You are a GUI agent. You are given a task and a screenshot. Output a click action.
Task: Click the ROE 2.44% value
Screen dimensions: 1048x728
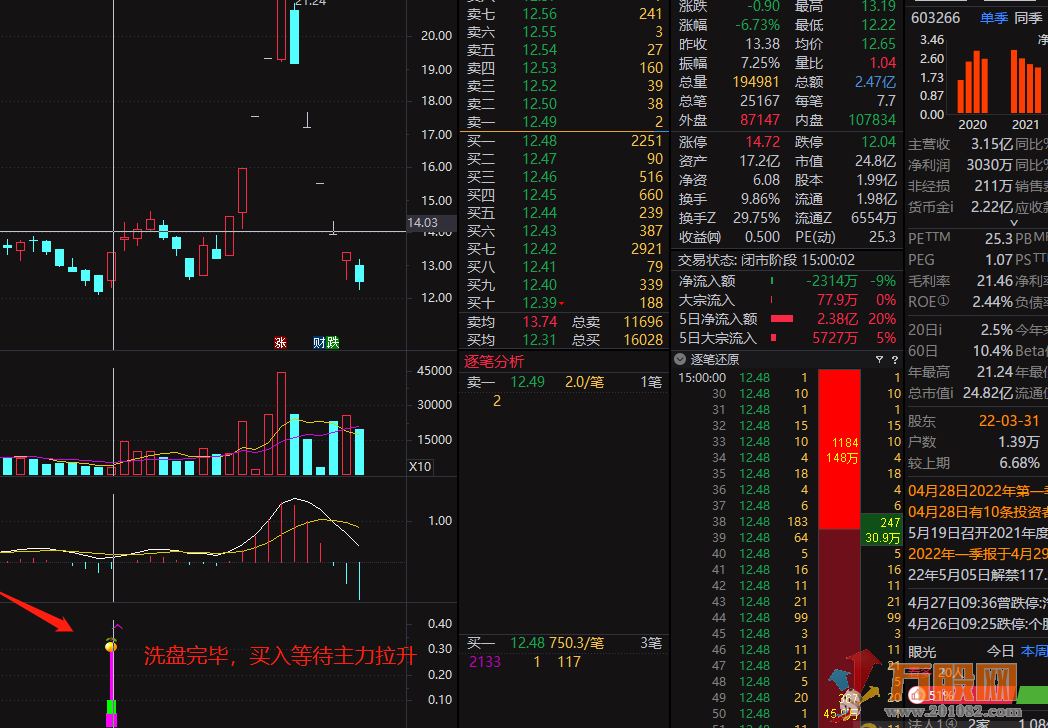(993, 301)
